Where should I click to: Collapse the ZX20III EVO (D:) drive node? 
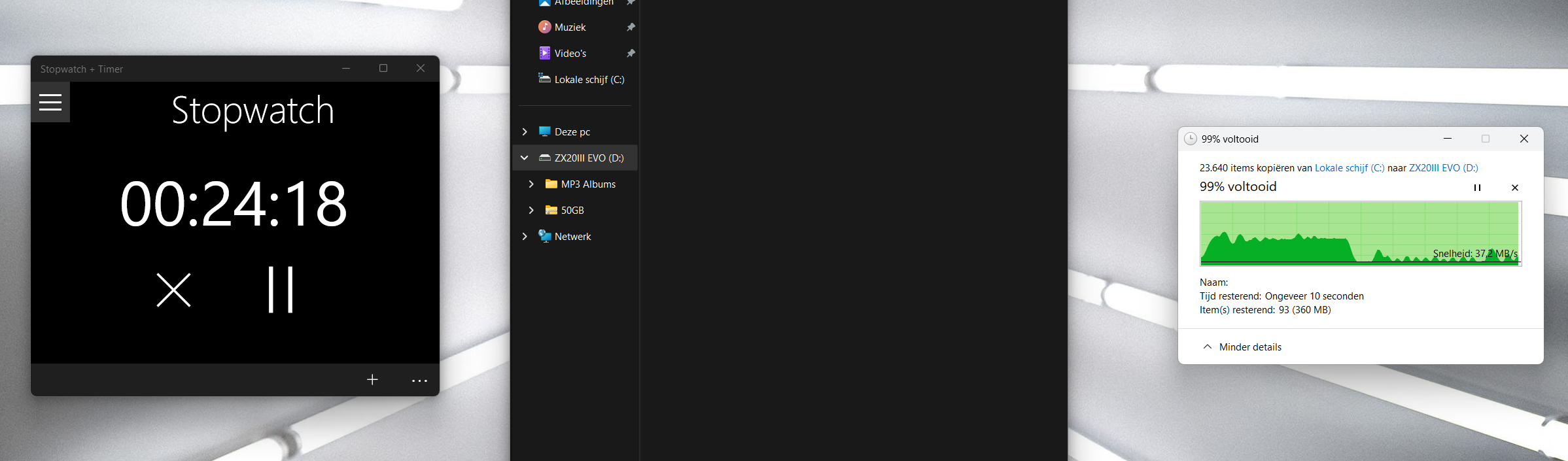525,158
